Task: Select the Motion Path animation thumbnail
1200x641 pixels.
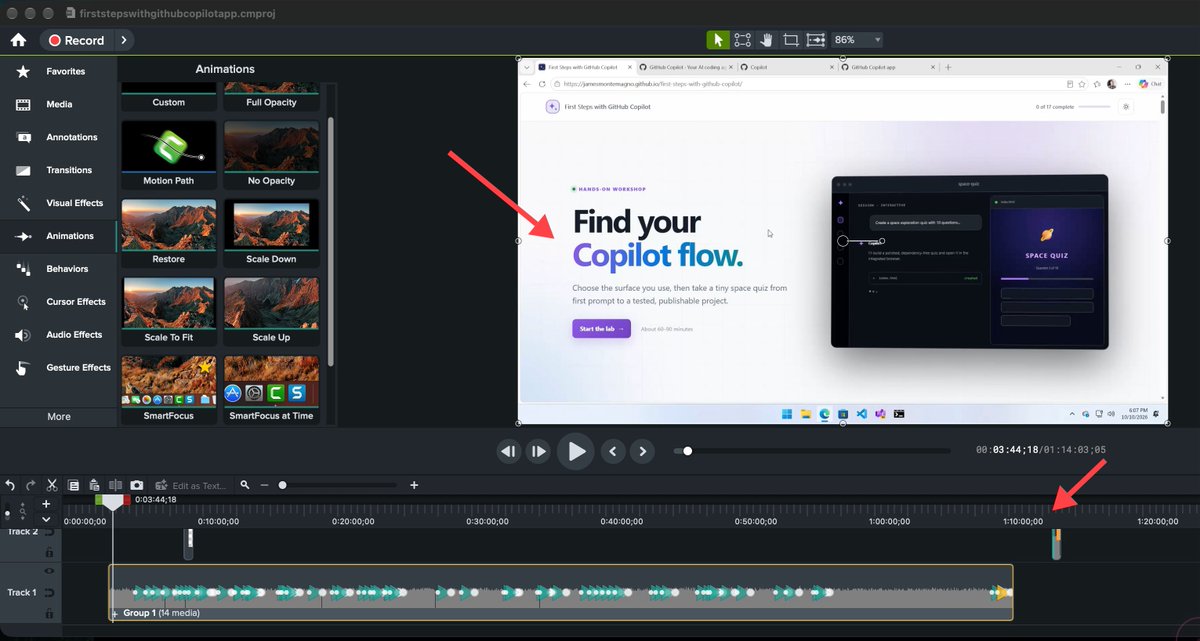Action: coord(169,156)
